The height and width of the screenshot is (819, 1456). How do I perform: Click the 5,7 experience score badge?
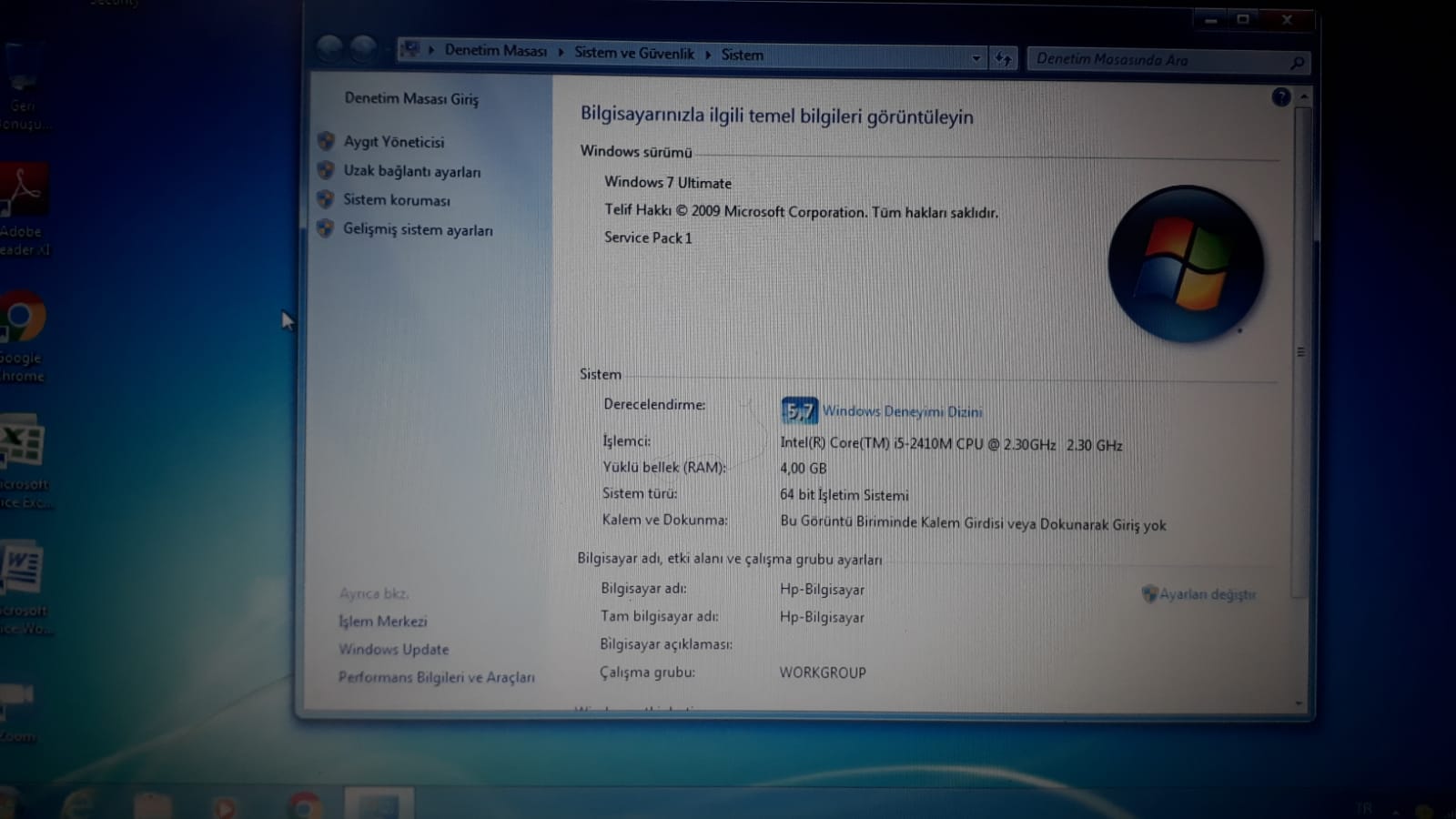tap(799, 411)
